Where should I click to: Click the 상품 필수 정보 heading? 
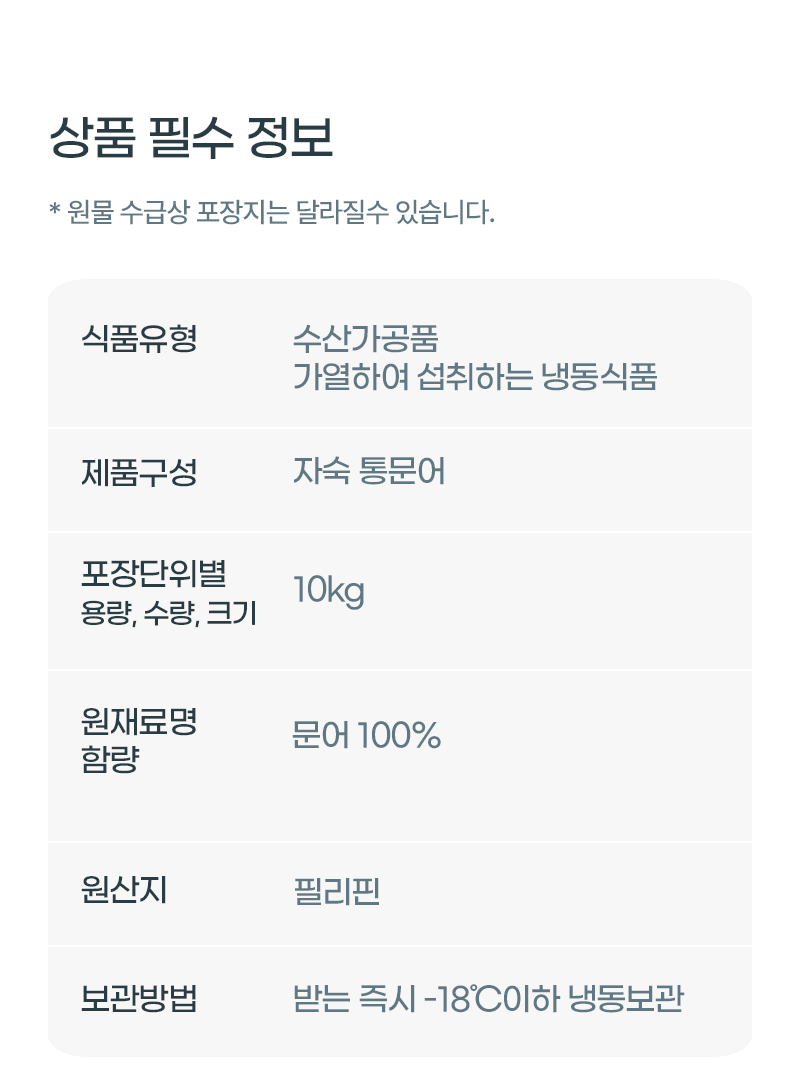pyautogui.click(x=191, y=137)
